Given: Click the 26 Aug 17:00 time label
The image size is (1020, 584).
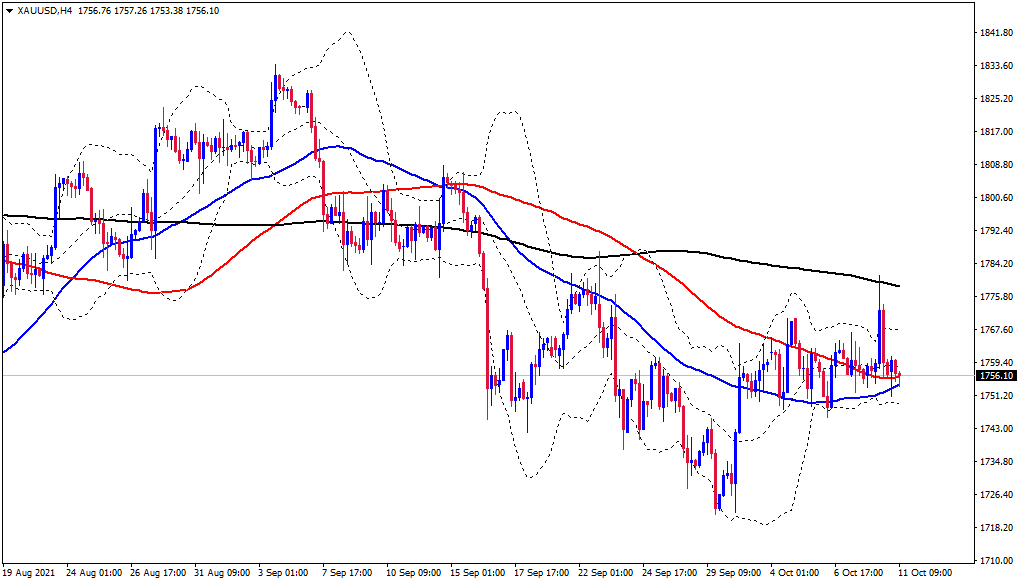Looking at the screenshot, I should click(158, 573).
